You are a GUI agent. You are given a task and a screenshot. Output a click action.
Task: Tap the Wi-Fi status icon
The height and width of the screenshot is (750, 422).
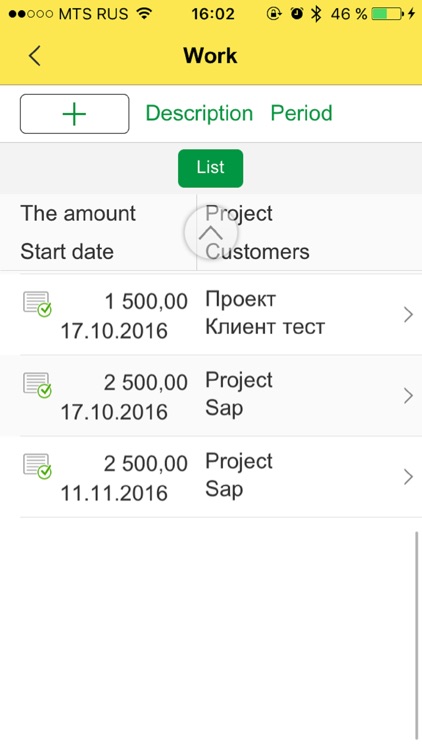[144, 14]
